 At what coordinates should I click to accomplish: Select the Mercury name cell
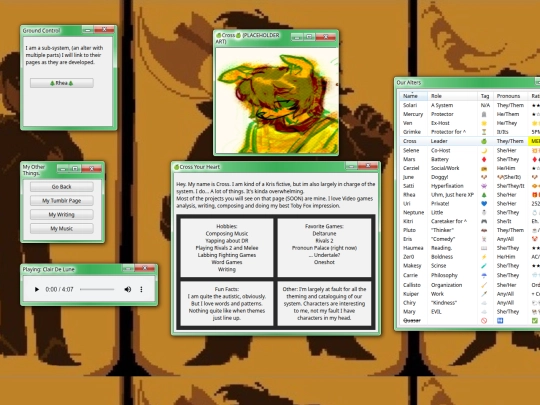click(x=413, y=114)
